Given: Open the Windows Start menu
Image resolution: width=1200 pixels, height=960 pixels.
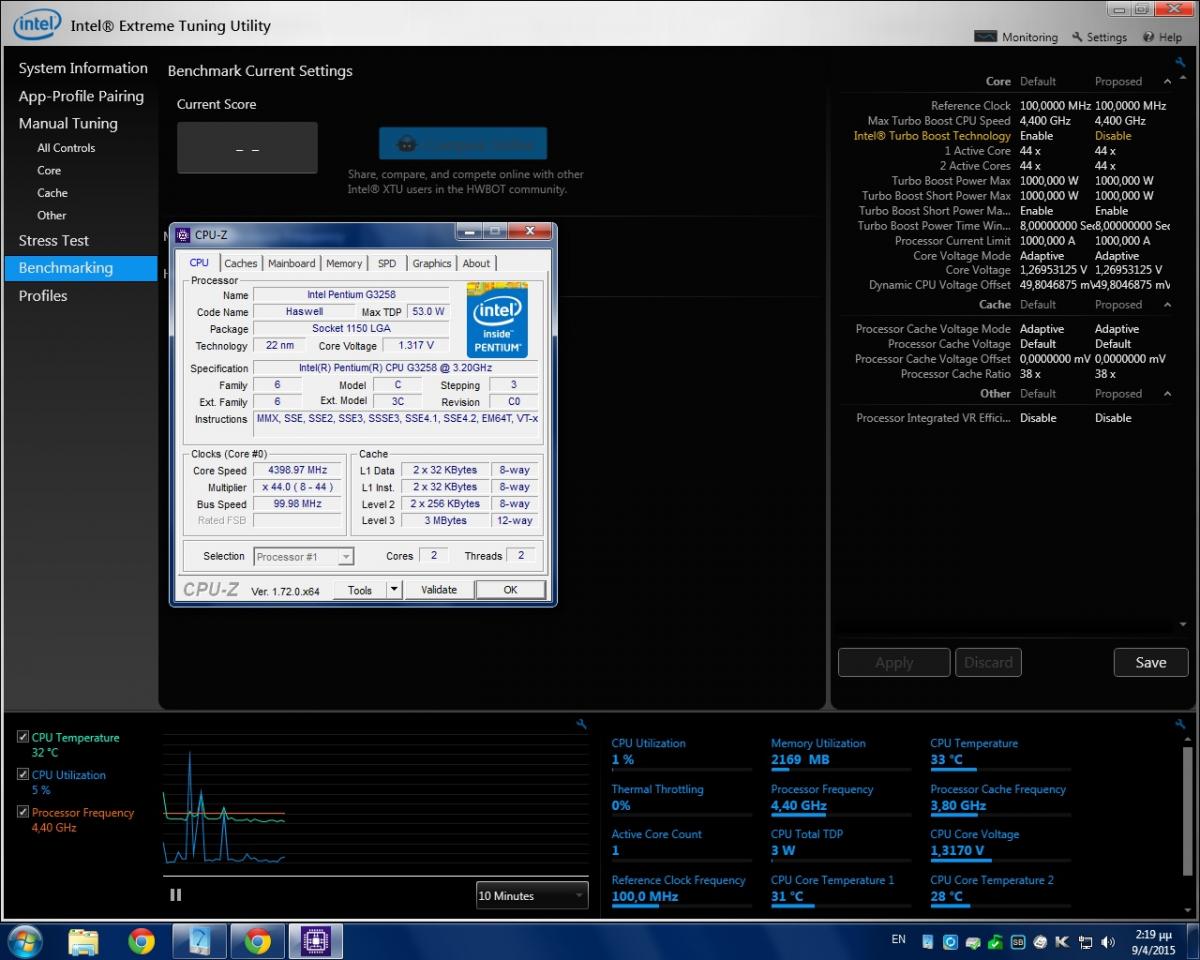Looking at the screenshot, I should tap(24, 941).
